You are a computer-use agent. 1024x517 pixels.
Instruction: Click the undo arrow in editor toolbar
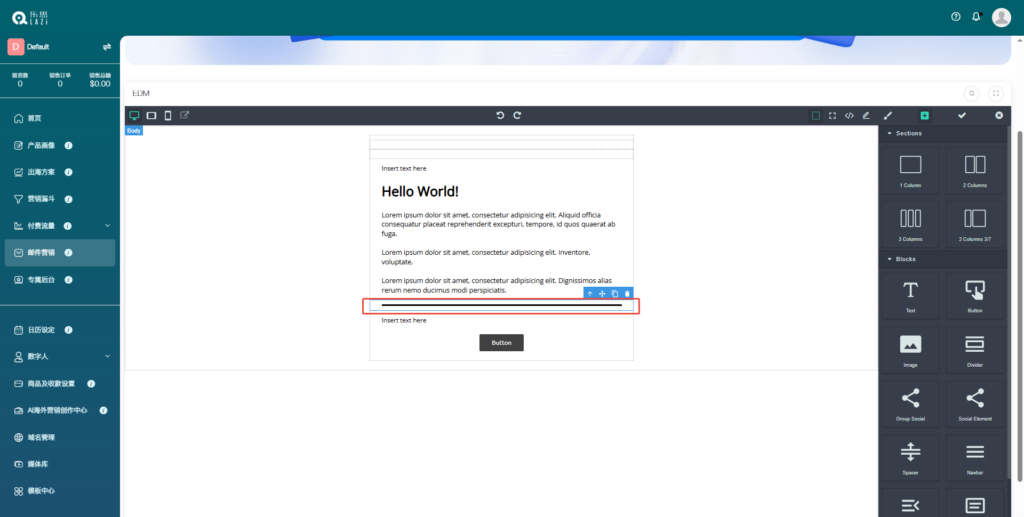coord(500,116)
